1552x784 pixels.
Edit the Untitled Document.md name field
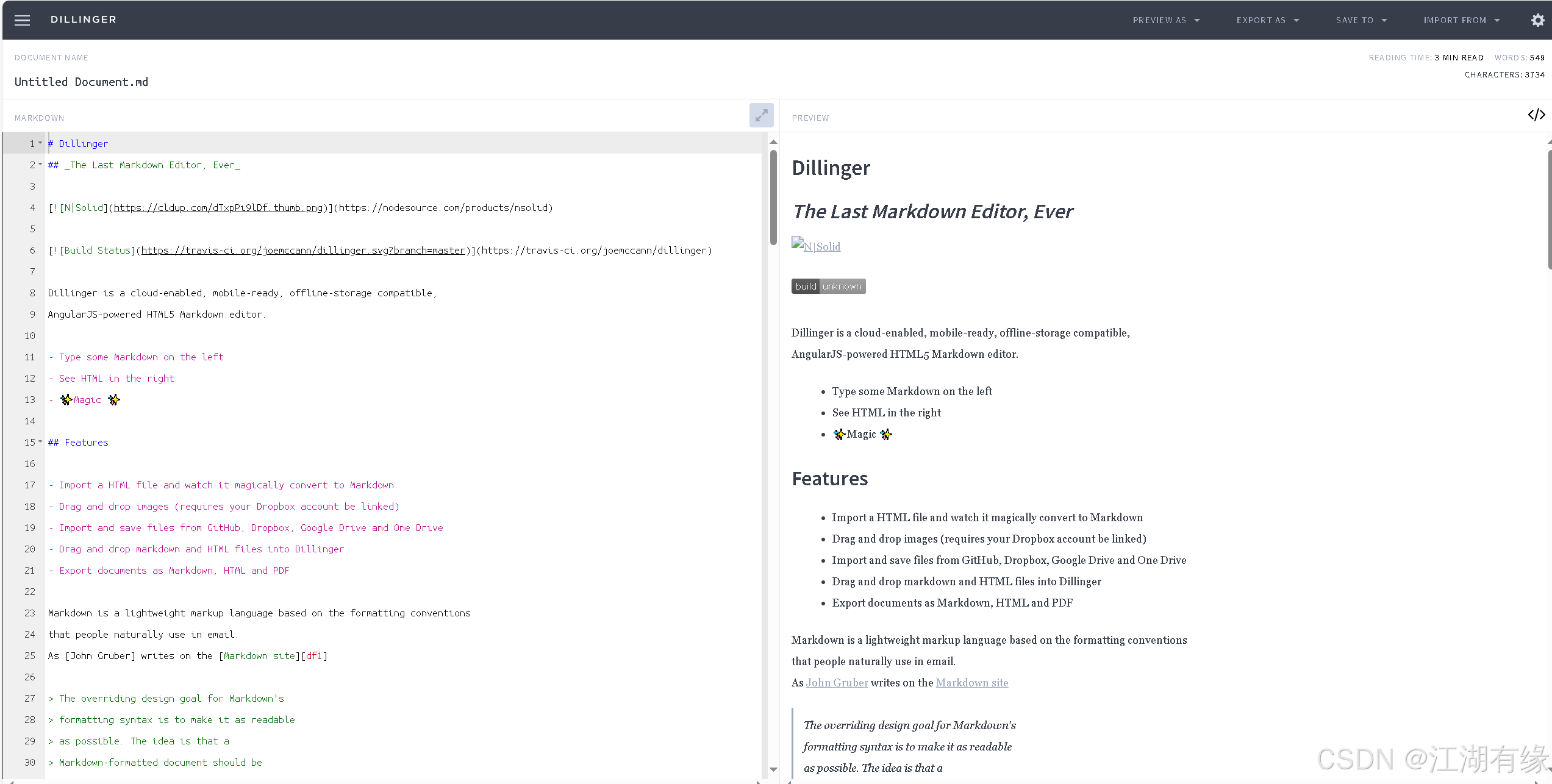81,82
